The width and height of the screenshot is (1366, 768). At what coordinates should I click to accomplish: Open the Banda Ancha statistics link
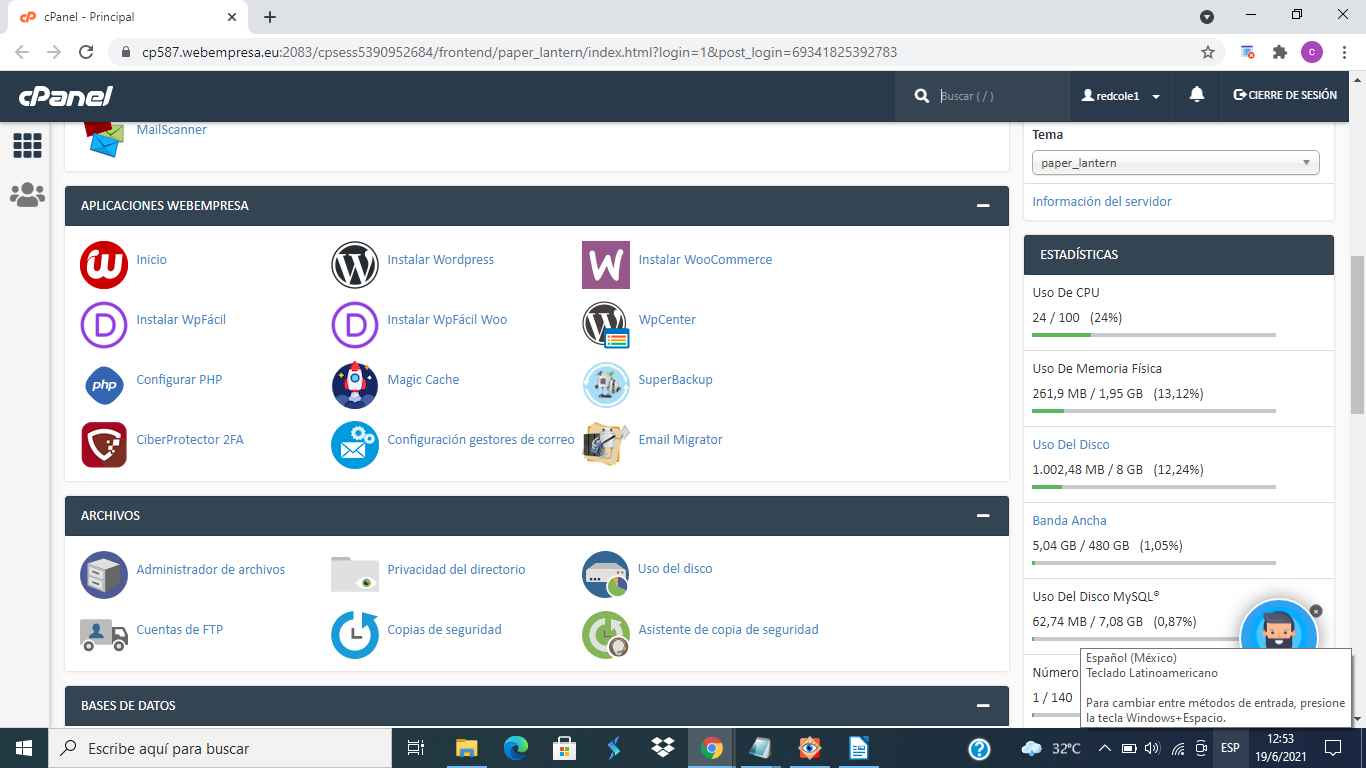[x=1069, y=520]
